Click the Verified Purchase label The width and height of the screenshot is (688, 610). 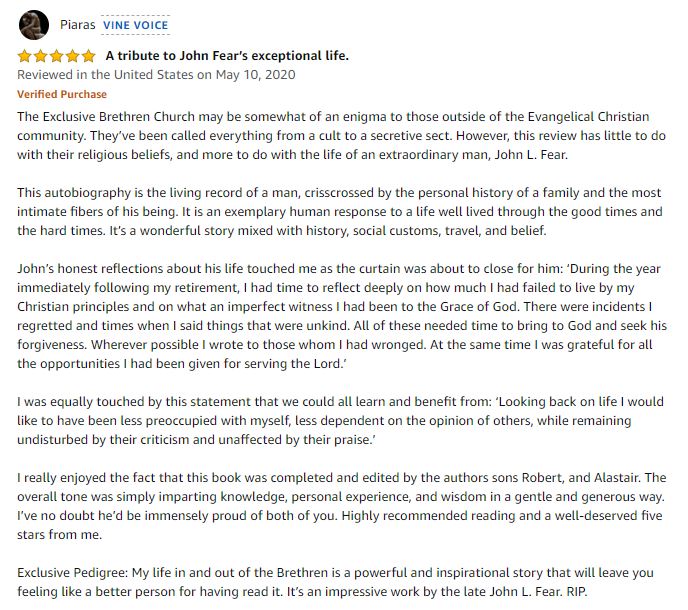[62, 94]
